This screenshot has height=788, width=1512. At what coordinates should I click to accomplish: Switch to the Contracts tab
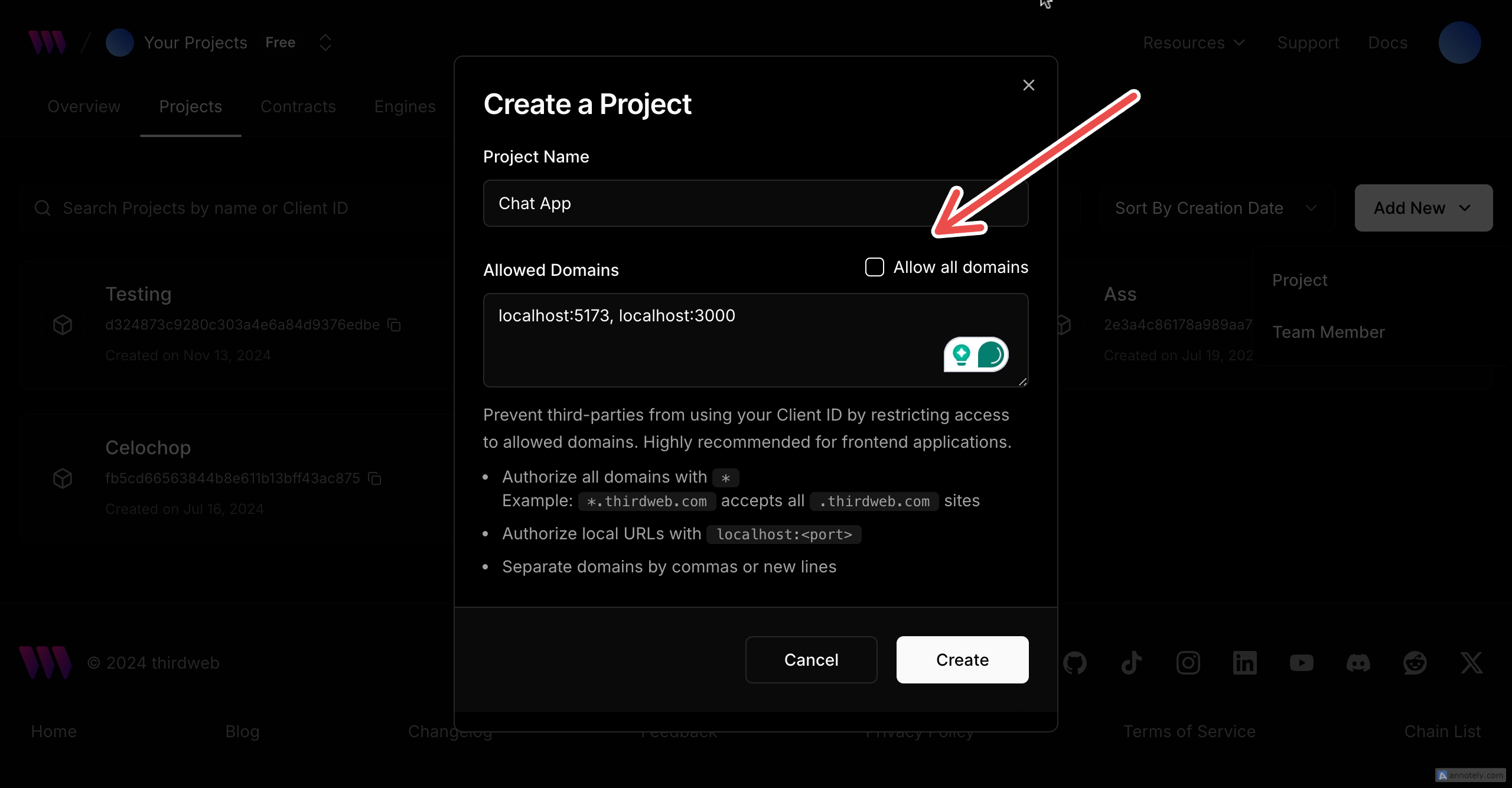coord(298,106)
